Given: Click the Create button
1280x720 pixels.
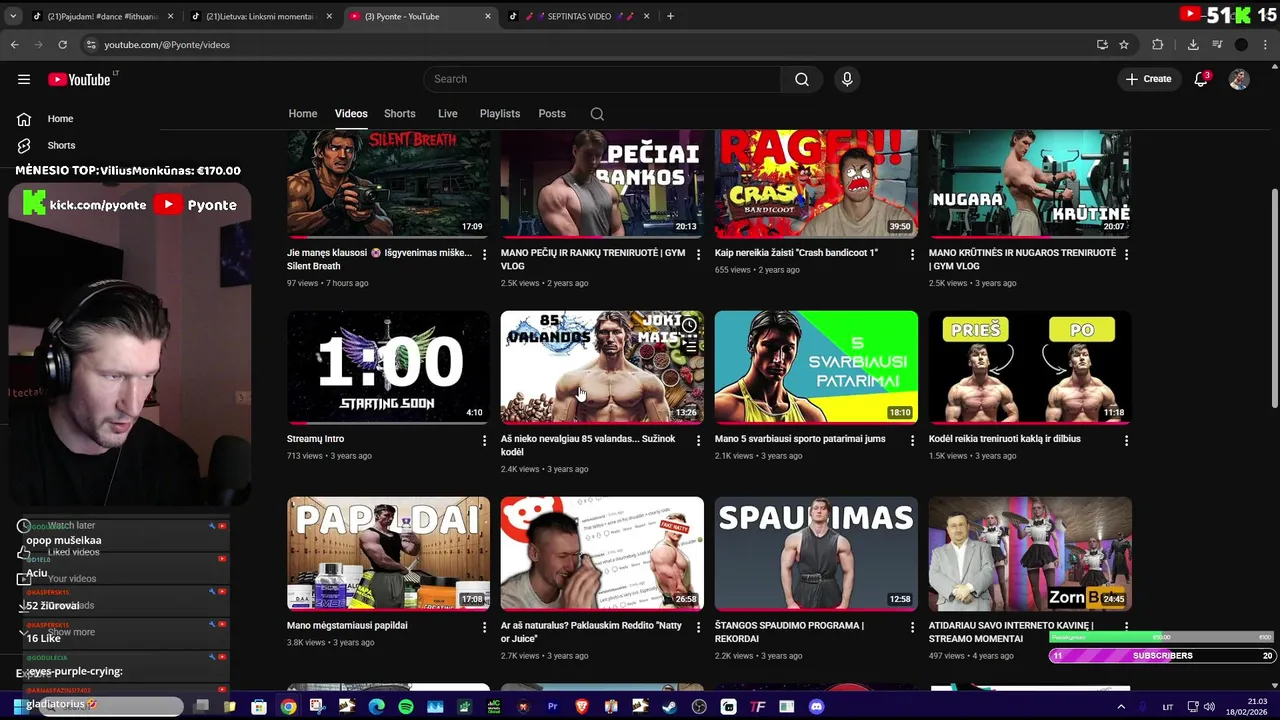Looking at the screenshot, I should (x=1148, y=79).
